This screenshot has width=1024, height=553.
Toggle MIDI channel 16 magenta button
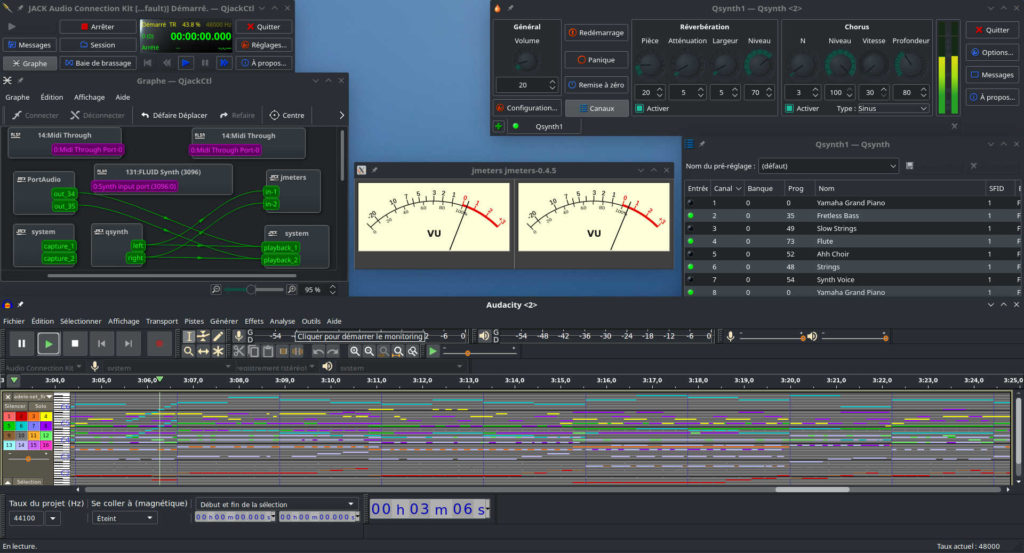coord(46,445)
